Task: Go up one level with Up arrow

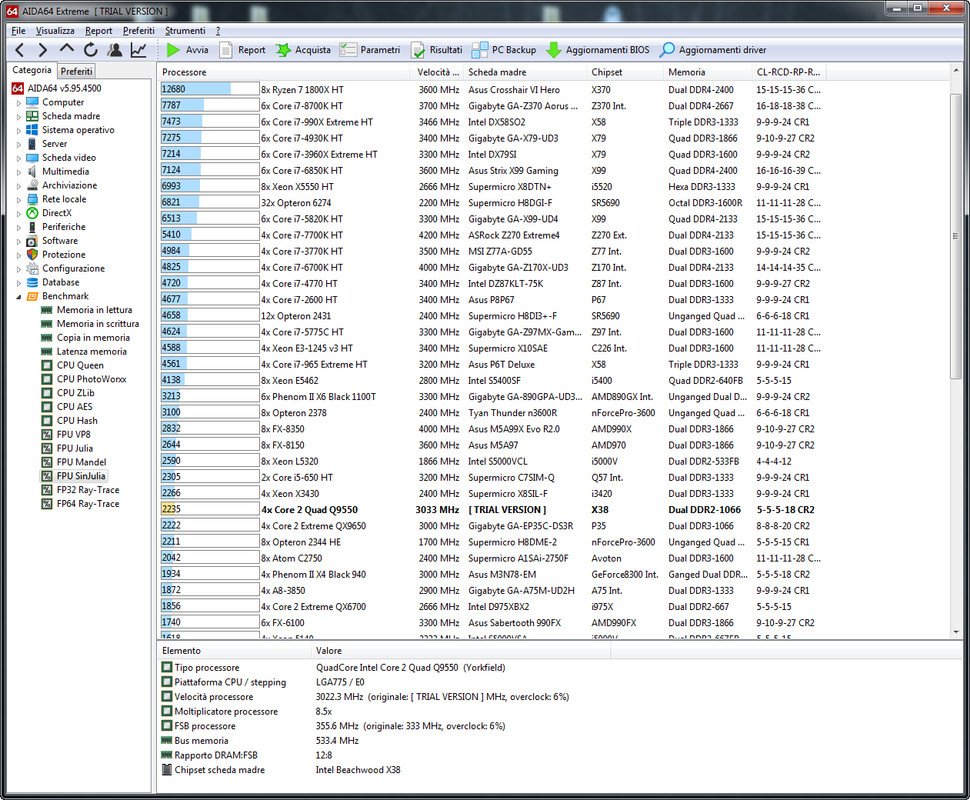Action: [67, 49]
